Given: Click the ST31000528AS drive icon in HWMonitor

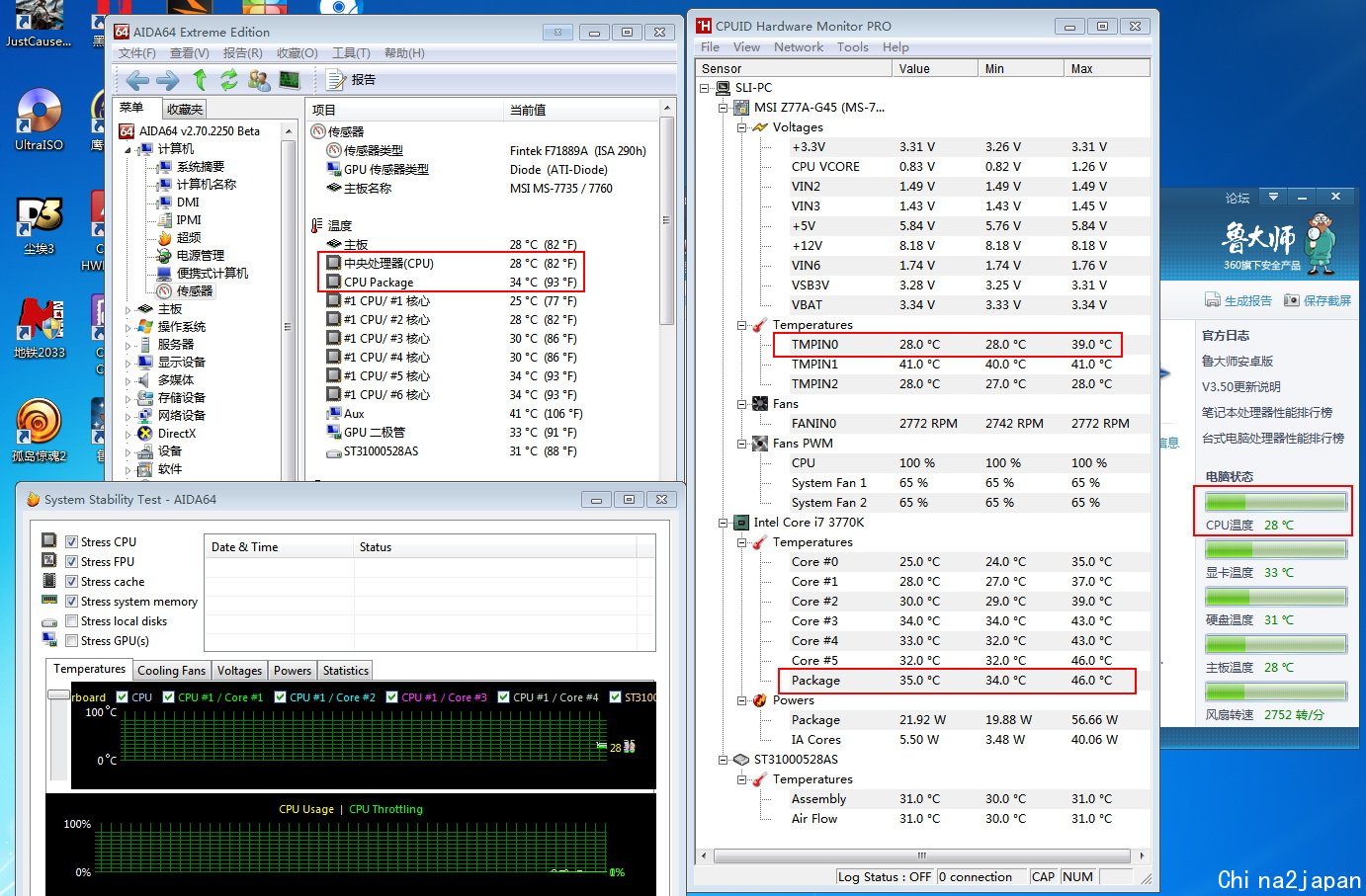Looking at the screenshot, I should point(741,760).
